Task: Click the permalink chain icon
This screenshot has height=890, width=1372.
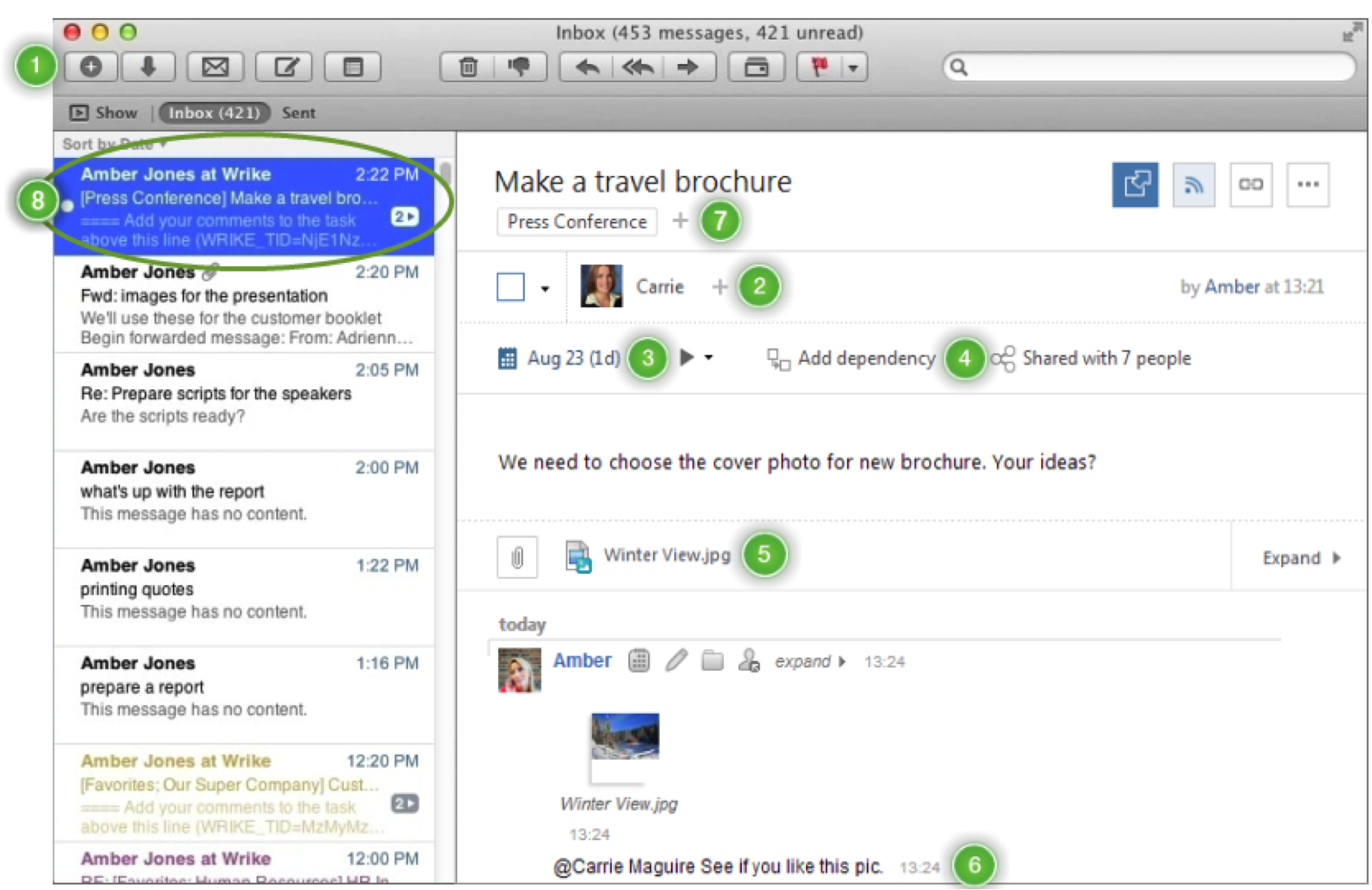Action: (1250, 184)
